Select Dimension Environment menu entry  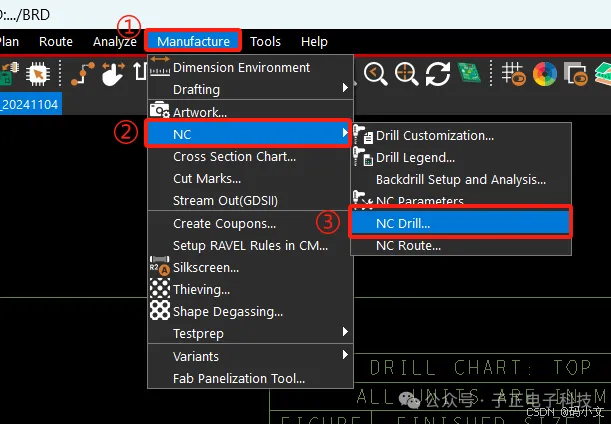(x=250, y=67)
